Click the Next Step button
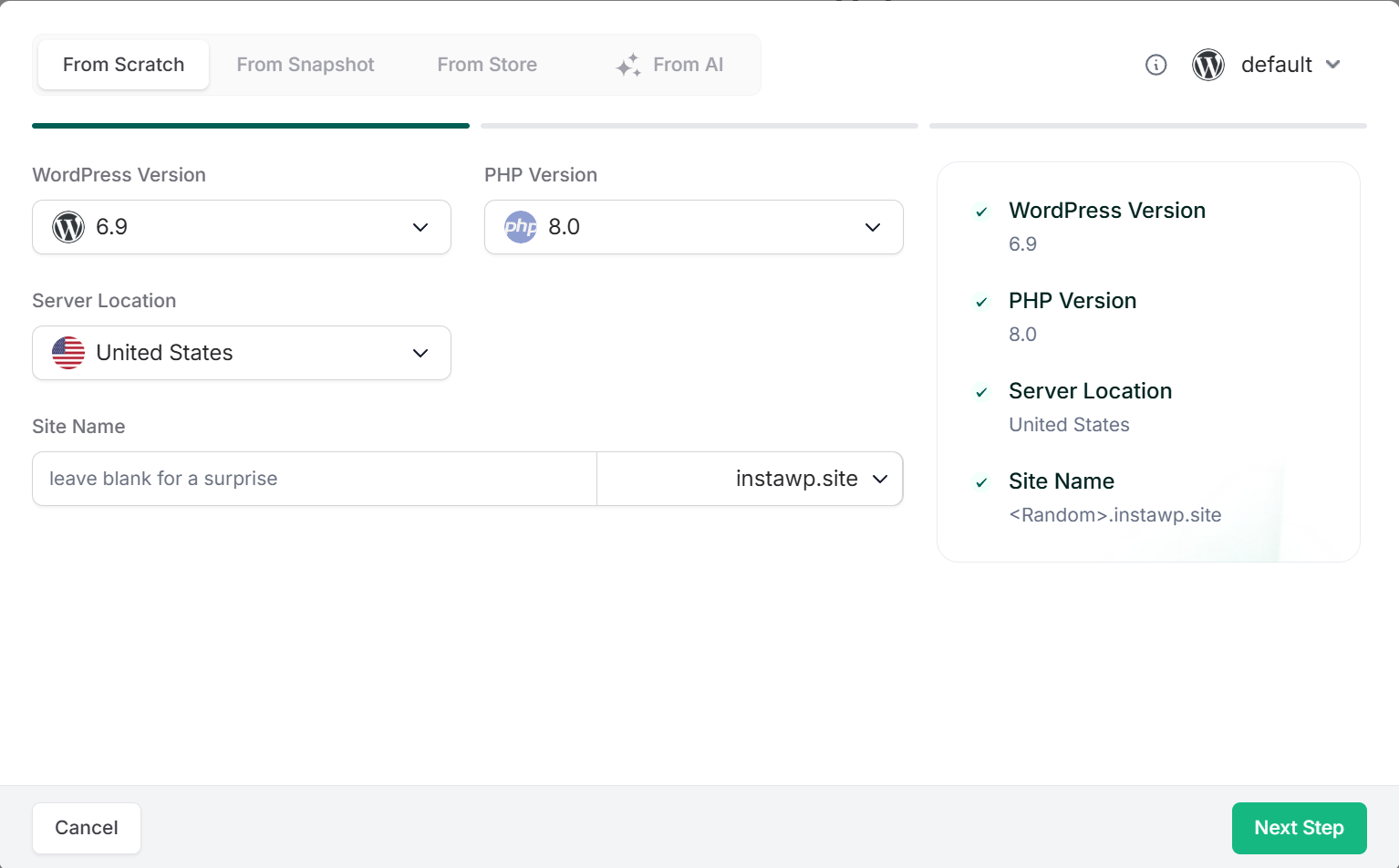Image resolution: width=1399 pixels, height=868 pixels. (x=1299, y=828)
